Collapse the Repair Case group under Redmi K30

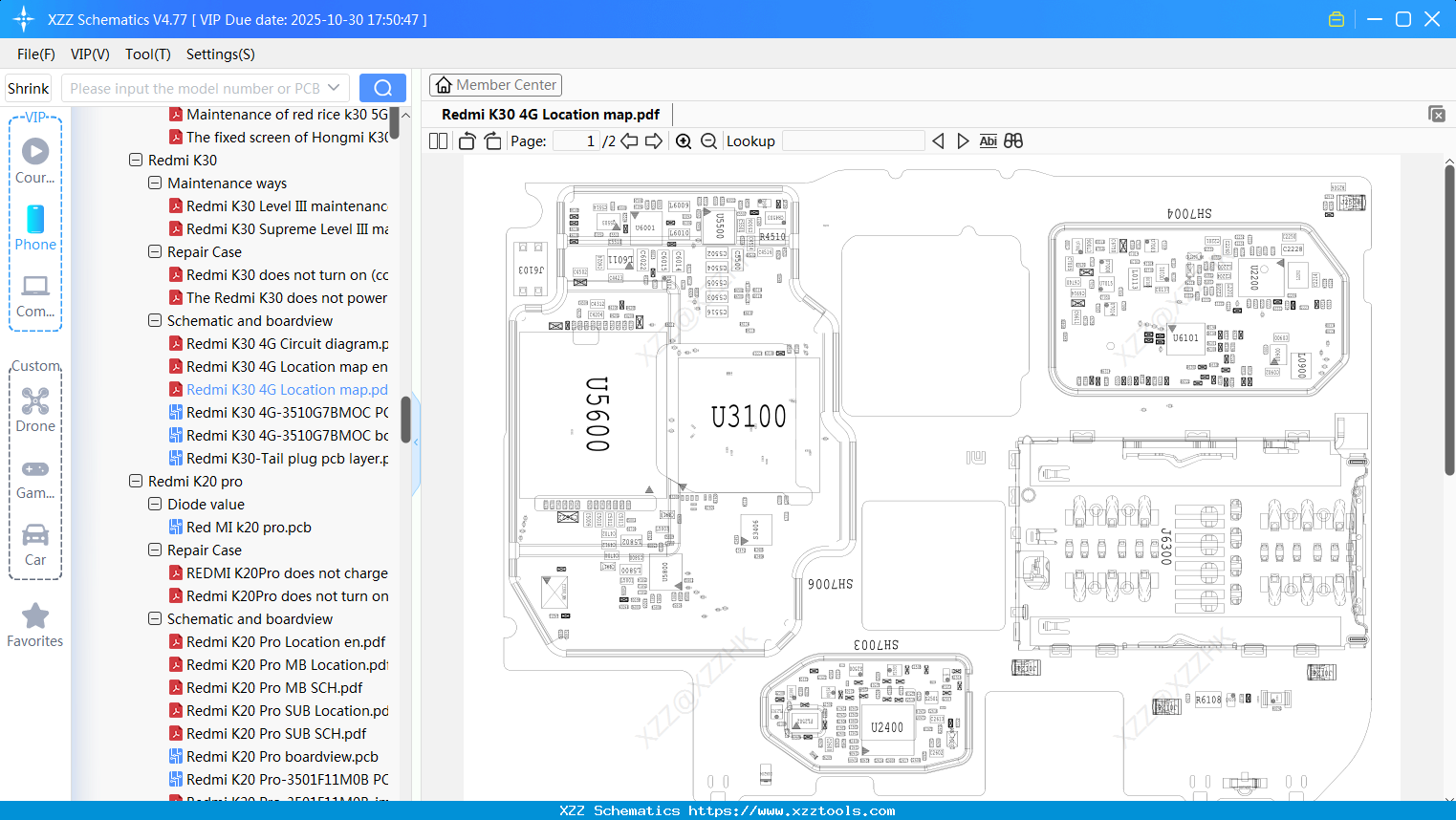coord(154,251)
